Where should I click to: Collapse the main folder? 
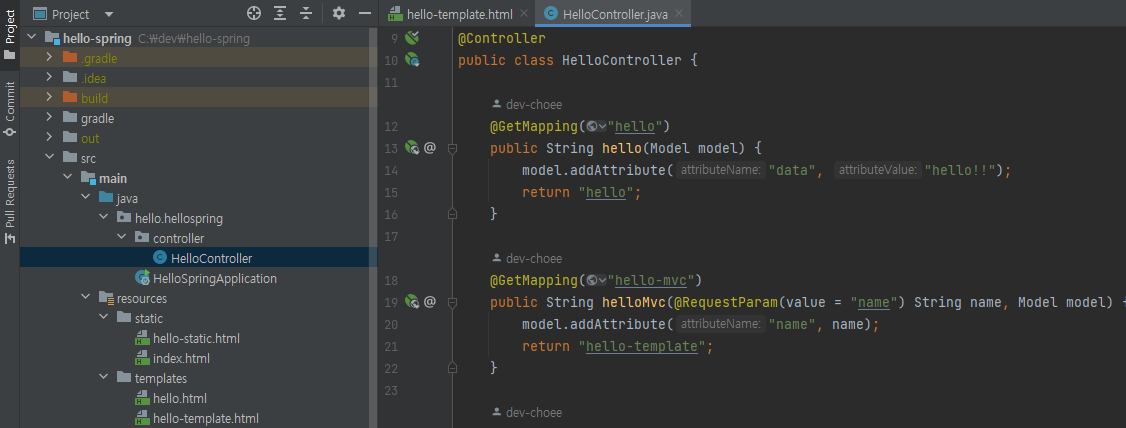(x=67, y=178)
